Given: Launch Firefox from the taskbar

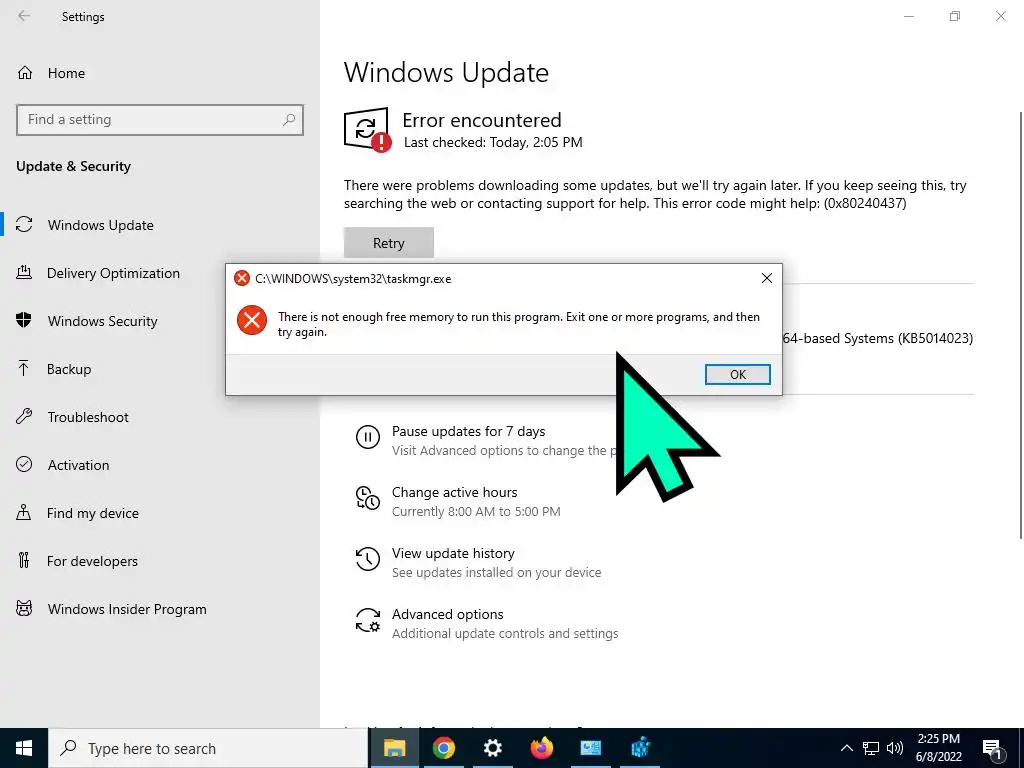Looking at the screenshot, I should pos(541,748).
